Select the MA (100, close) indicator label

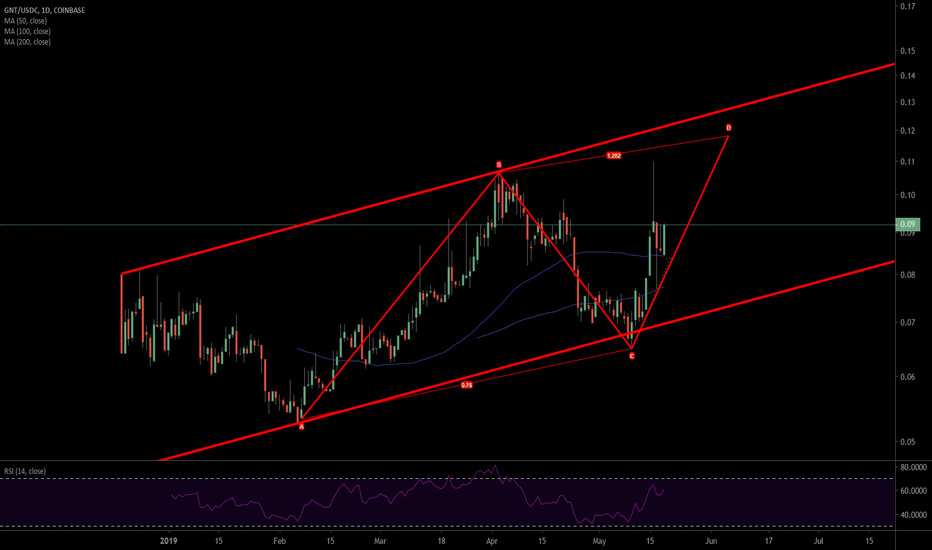(27, 32)
